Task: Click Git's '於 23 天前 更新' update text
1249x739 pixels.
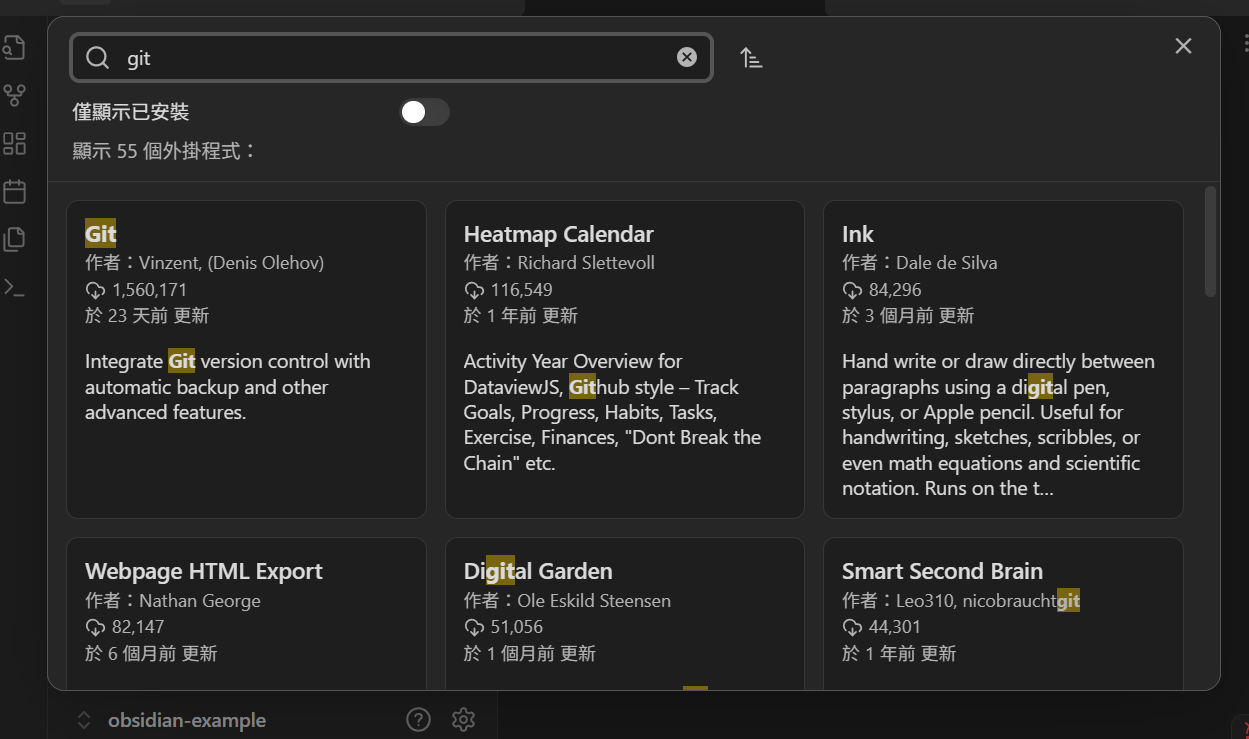Action: click(147, 316)
